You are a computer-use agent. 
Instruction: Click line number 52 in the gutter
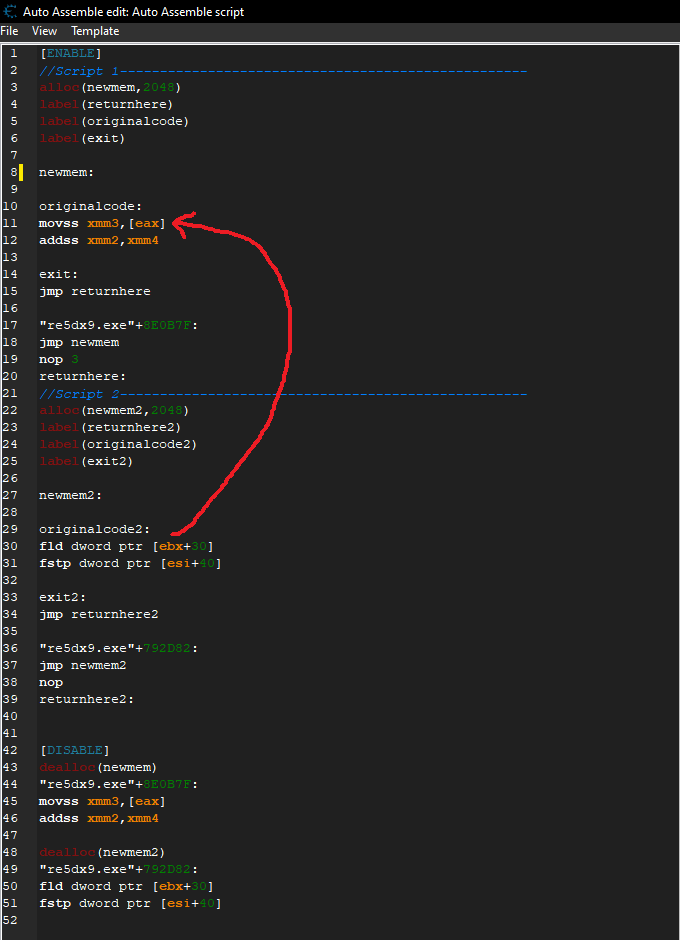click(x=14, y=920)
